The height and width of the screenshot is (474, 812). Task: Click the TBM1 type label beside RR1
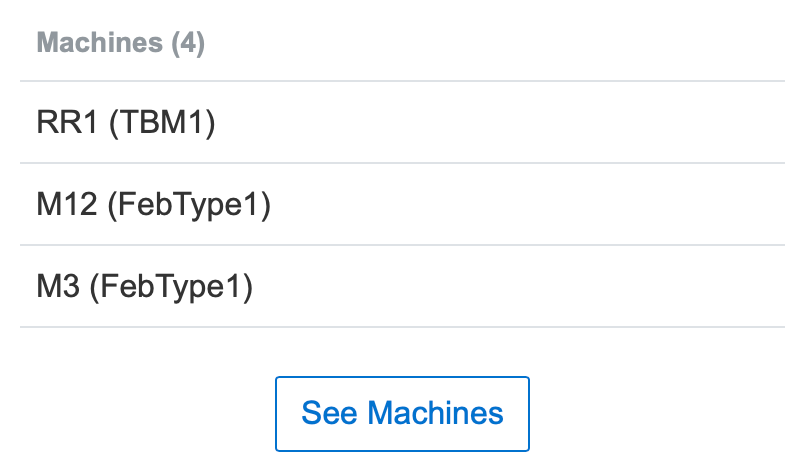coord(162,123)
